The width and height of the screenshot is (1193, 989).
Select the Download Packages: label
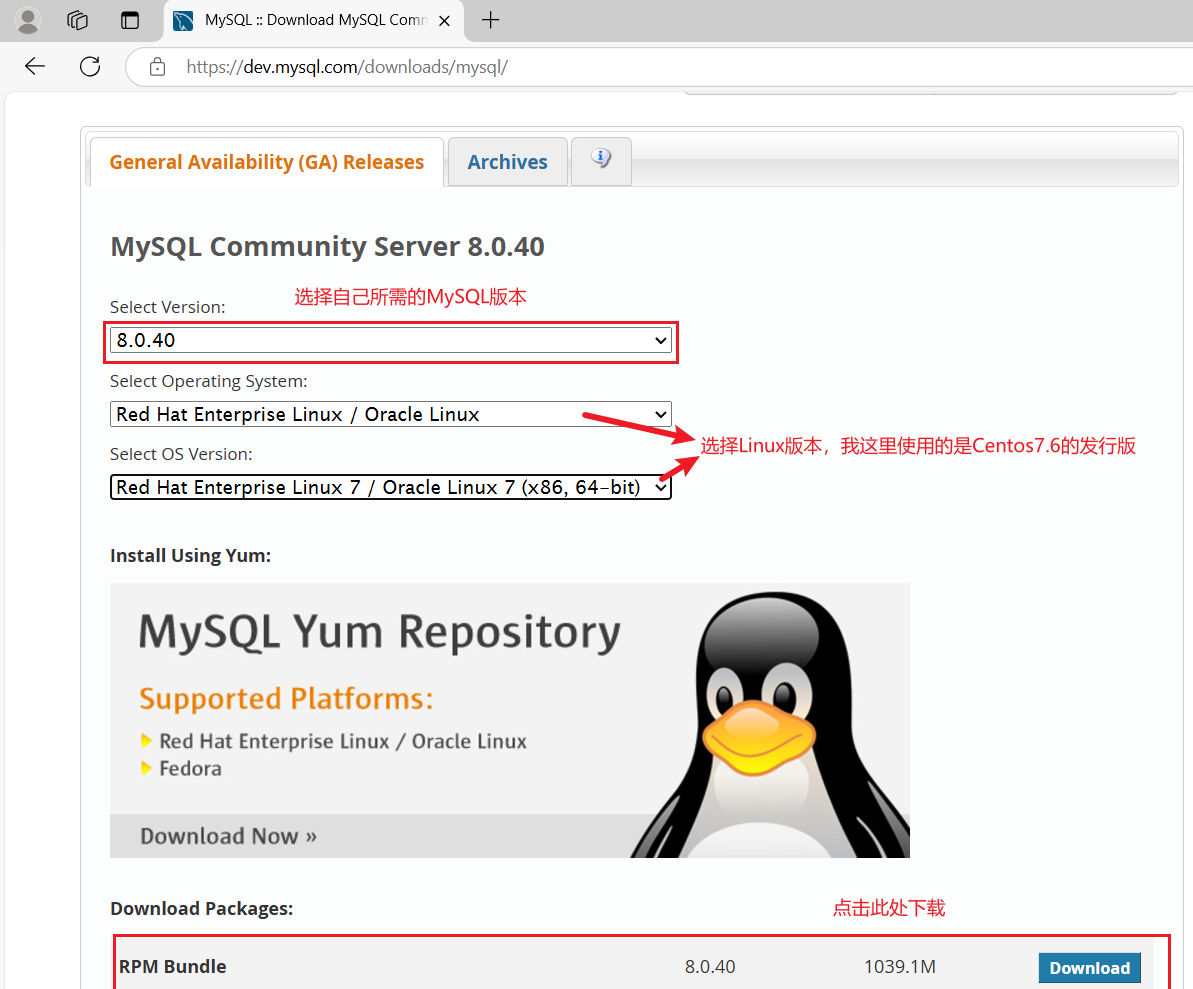point(202,908)
